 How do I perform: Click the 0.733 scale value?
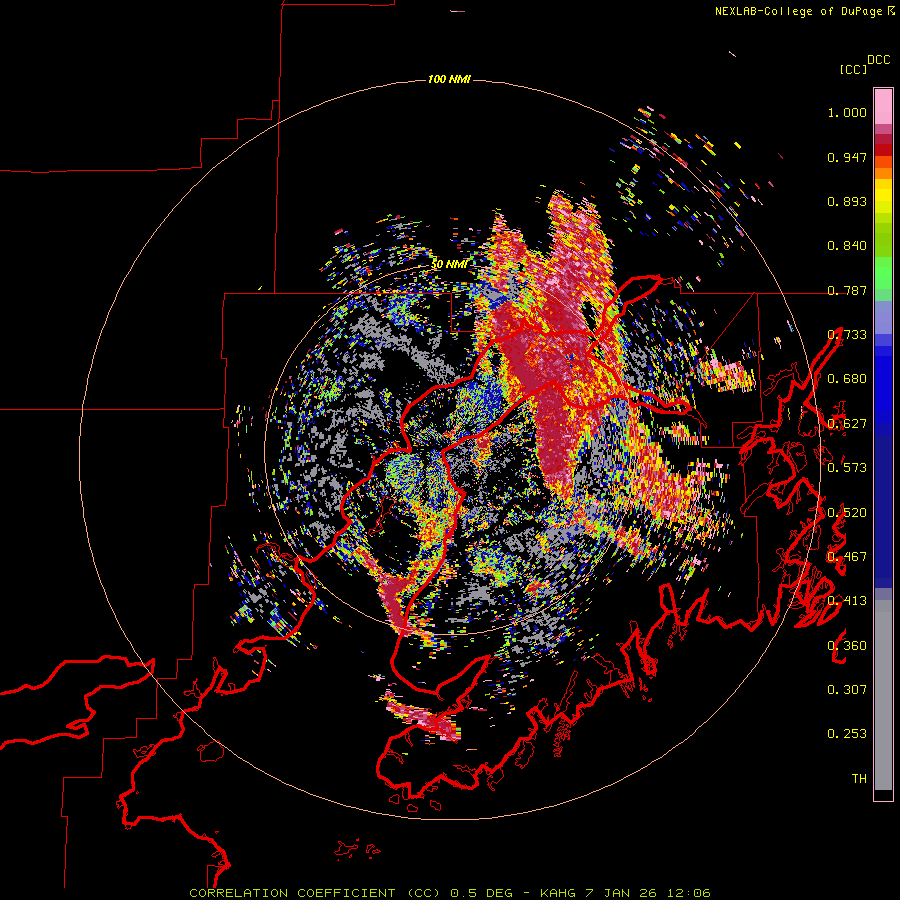click(847, 335)
